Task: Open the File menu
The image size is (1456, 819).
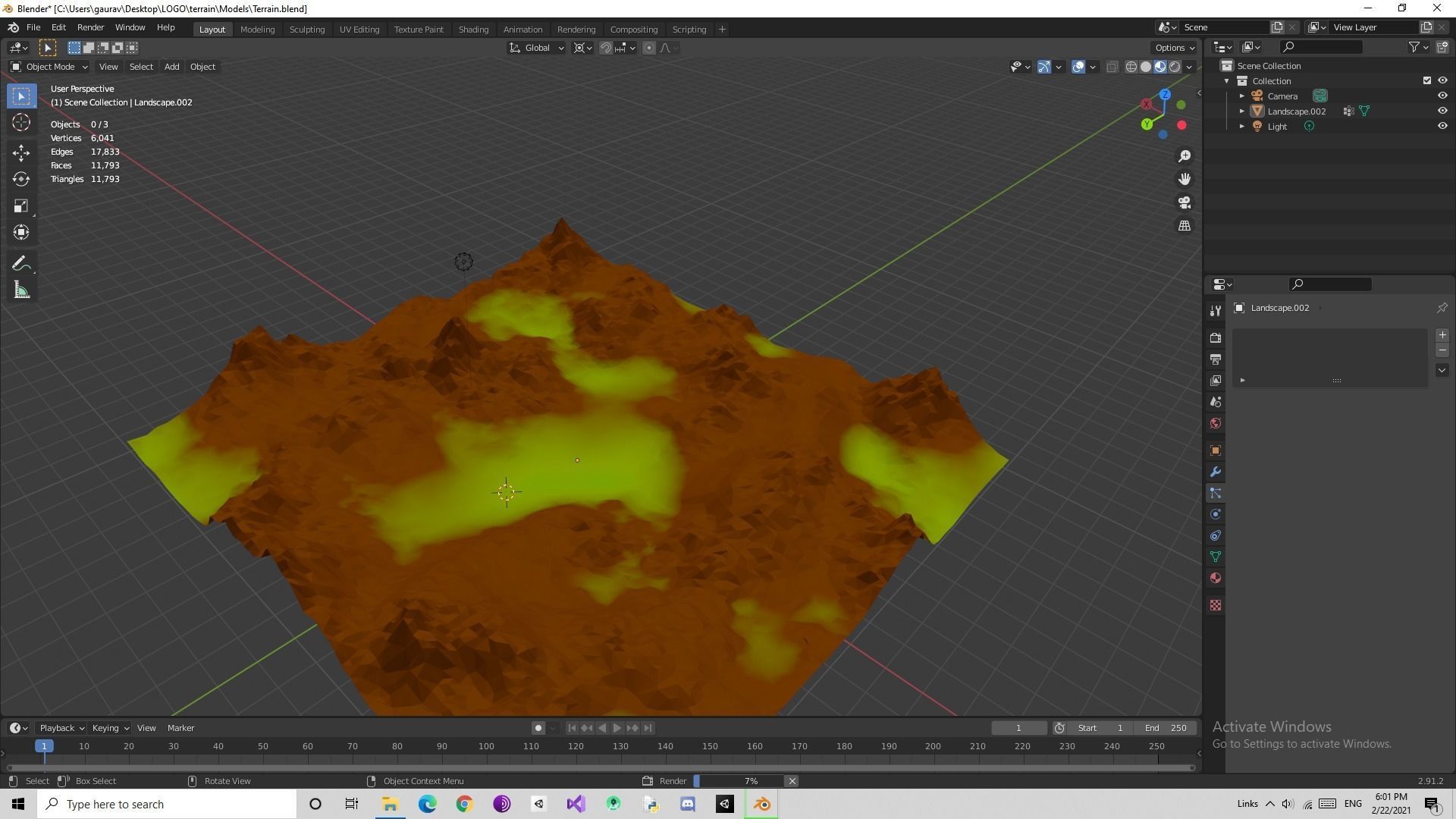Action: [x=33, y=27]
